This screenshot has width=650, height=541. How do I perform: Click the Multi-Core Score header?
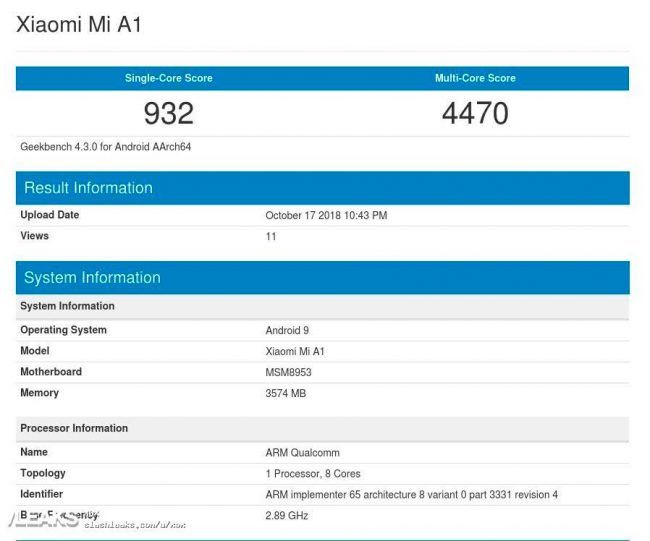(475, 78)
